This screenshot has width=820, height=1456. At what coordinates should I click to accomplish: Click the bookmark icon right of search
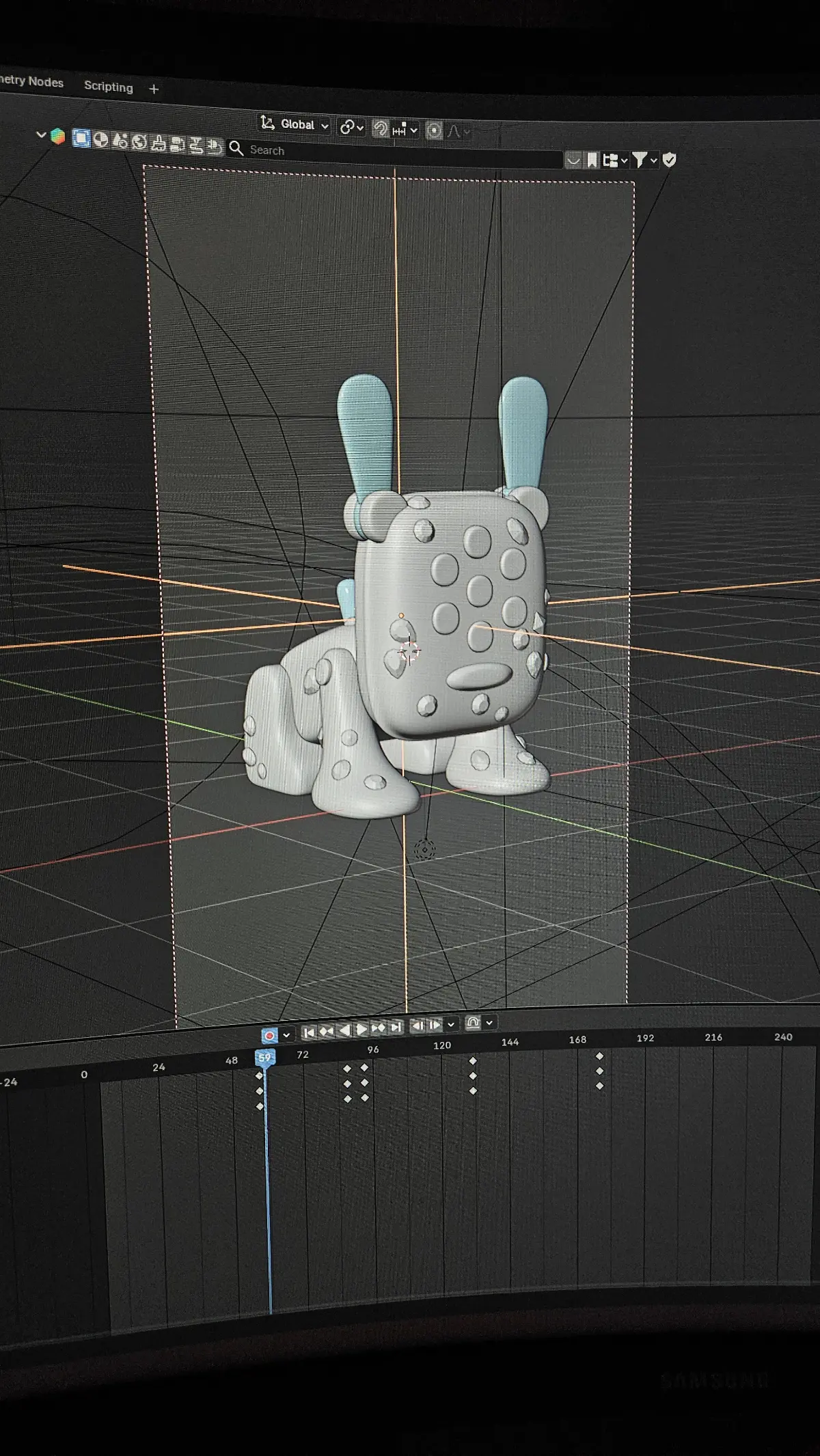click(592, 161)
